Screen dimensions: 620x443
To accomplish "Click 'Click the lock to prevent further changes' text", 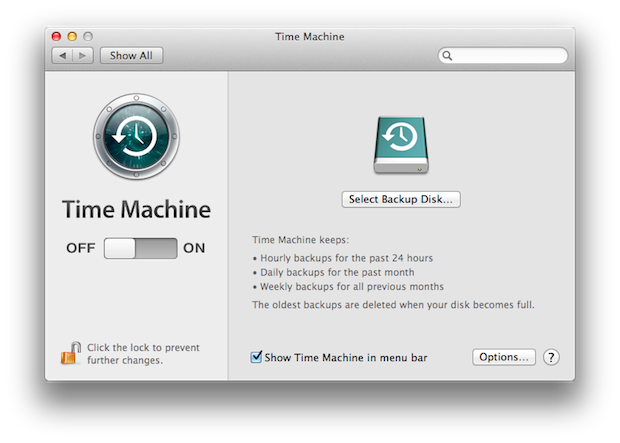I will [143, 354].
